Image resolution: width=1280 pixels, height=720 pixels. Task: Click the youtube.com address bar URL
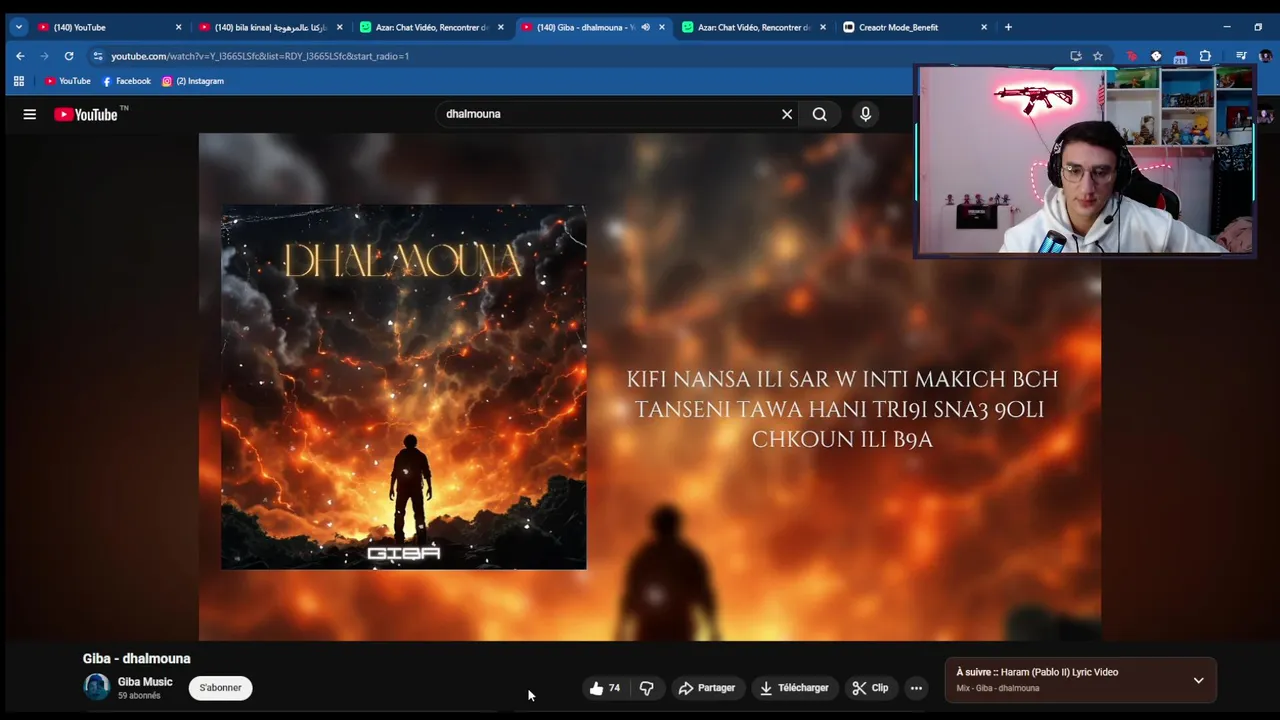[260, 56]
